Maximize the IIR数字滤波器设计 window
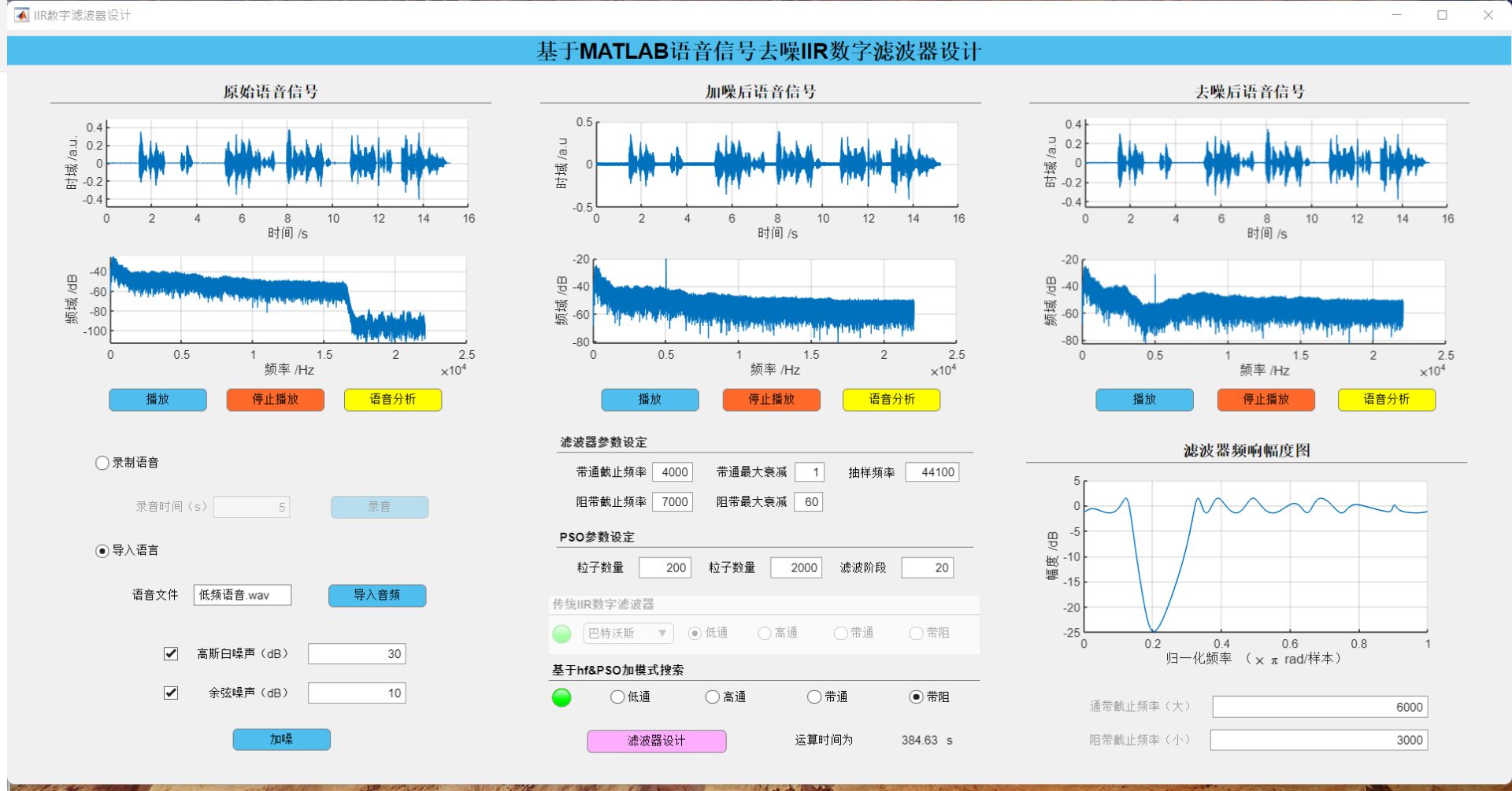 [1443, 15]
